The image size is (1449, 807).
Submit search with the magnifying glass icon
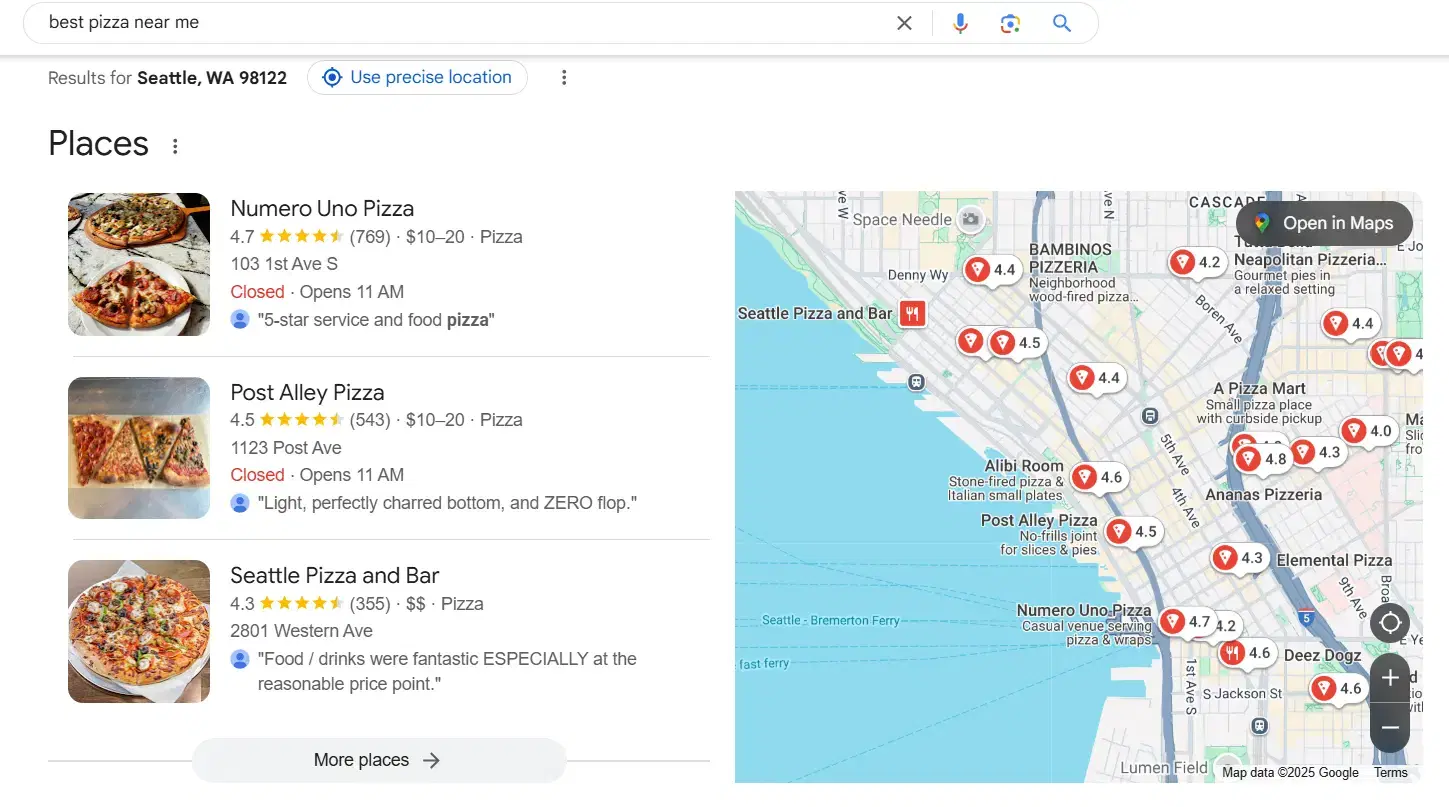(x=1062, y=23)
